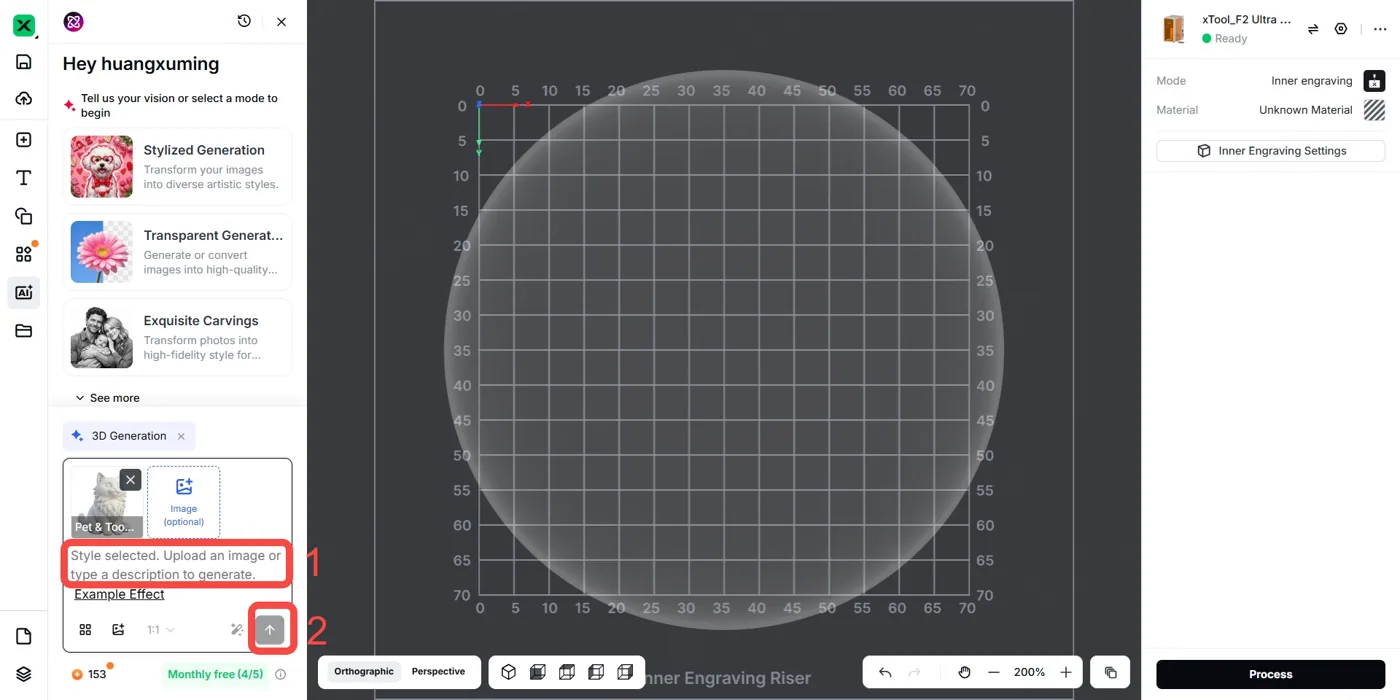Image resolution: width=1400 pixels, height=700 pixels.
Task: Open the 1:1 aspect ratio dropdown
Action: (x=161, y=630)
